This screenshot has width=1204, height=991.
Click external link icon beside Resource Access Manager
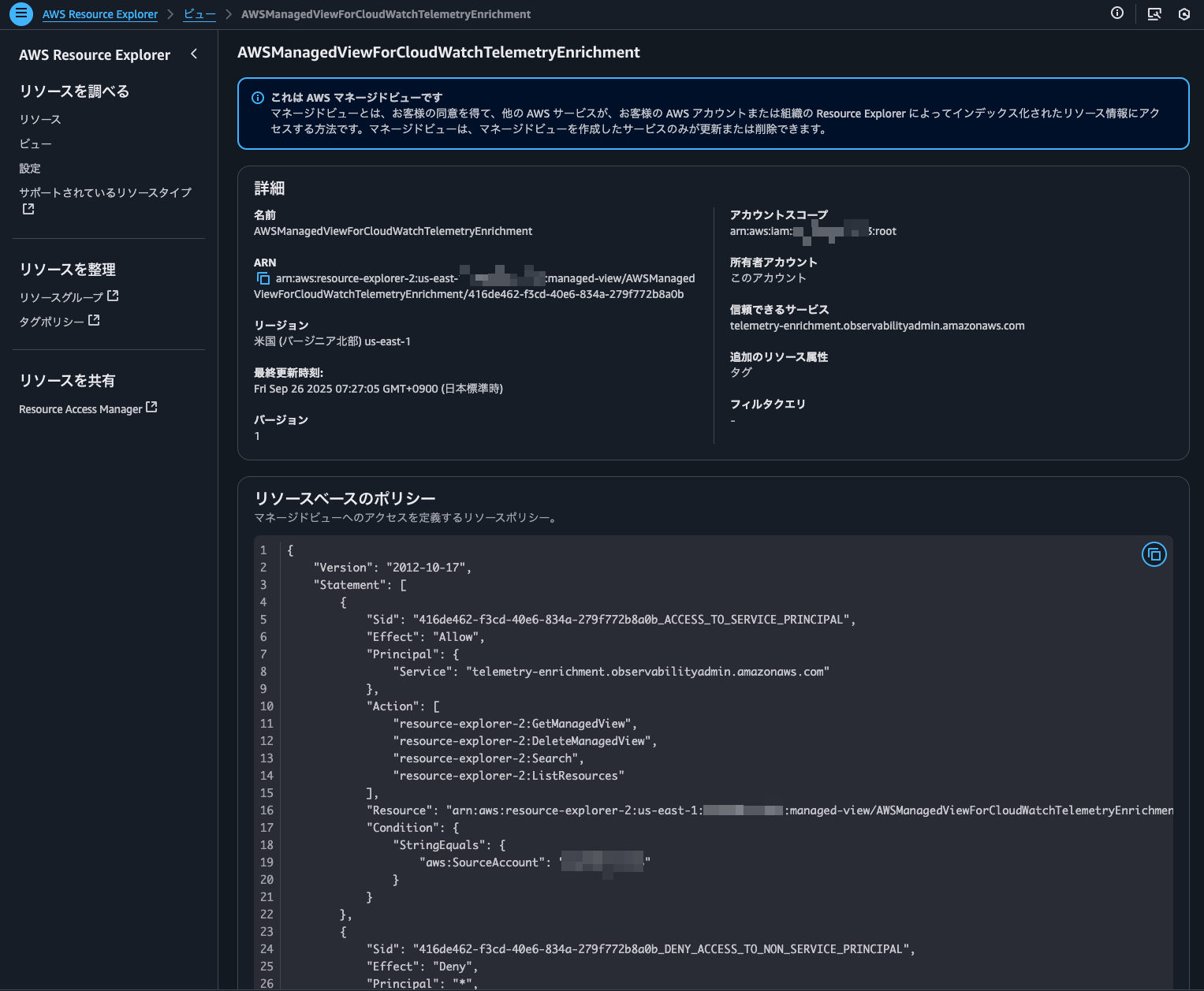(151, 408)
